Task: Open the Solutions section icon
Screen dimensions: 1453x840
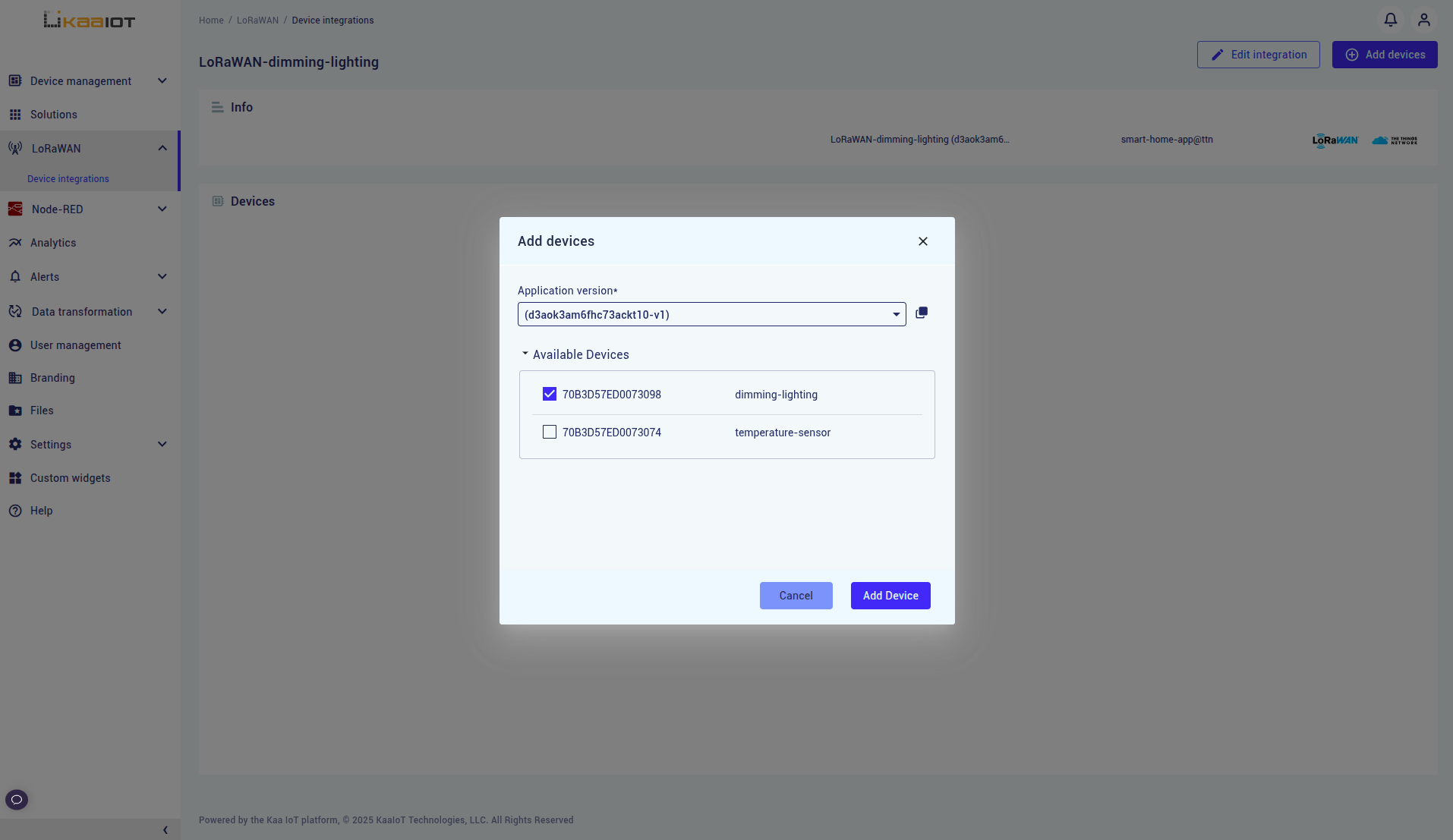Action: coord(15,114)
